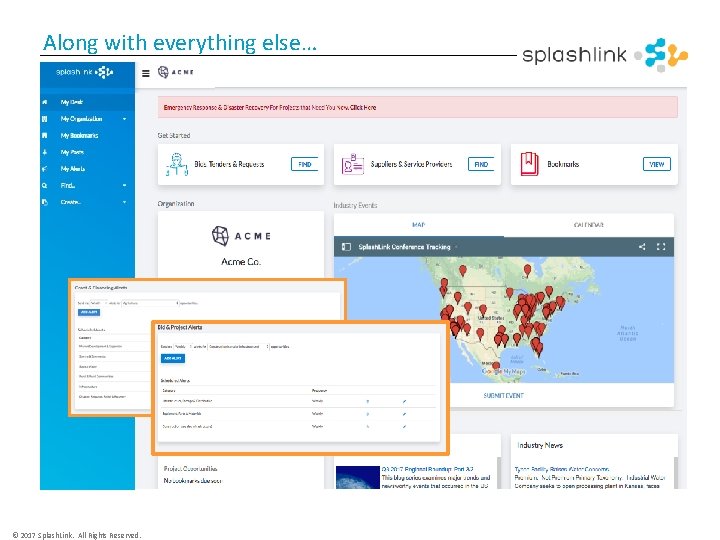Open the Q3 2017 Regional Roundup article link

coord(427,469)
